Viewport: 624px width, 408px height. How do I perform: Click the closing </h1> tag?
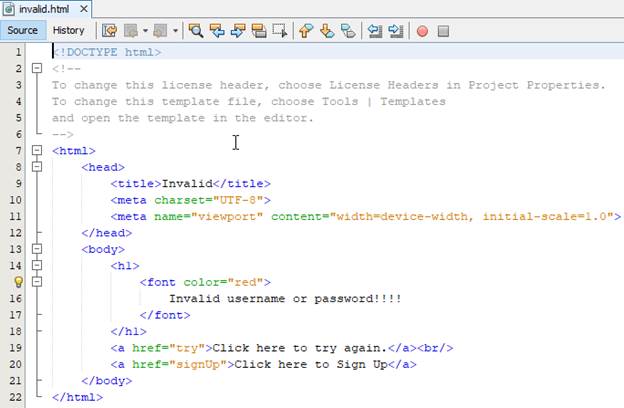pyautogui.click(x=129, y=332)
